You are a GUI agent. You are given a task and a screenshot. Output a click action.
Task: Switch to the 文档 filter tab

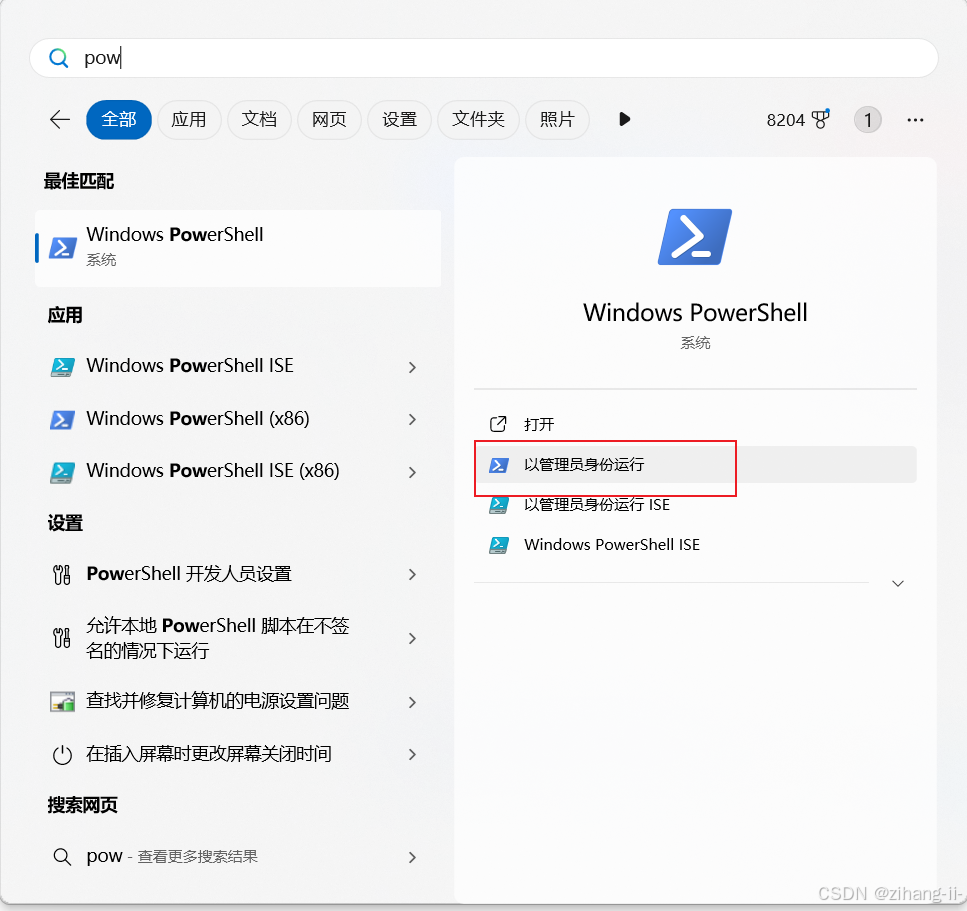tap(259, 119)
